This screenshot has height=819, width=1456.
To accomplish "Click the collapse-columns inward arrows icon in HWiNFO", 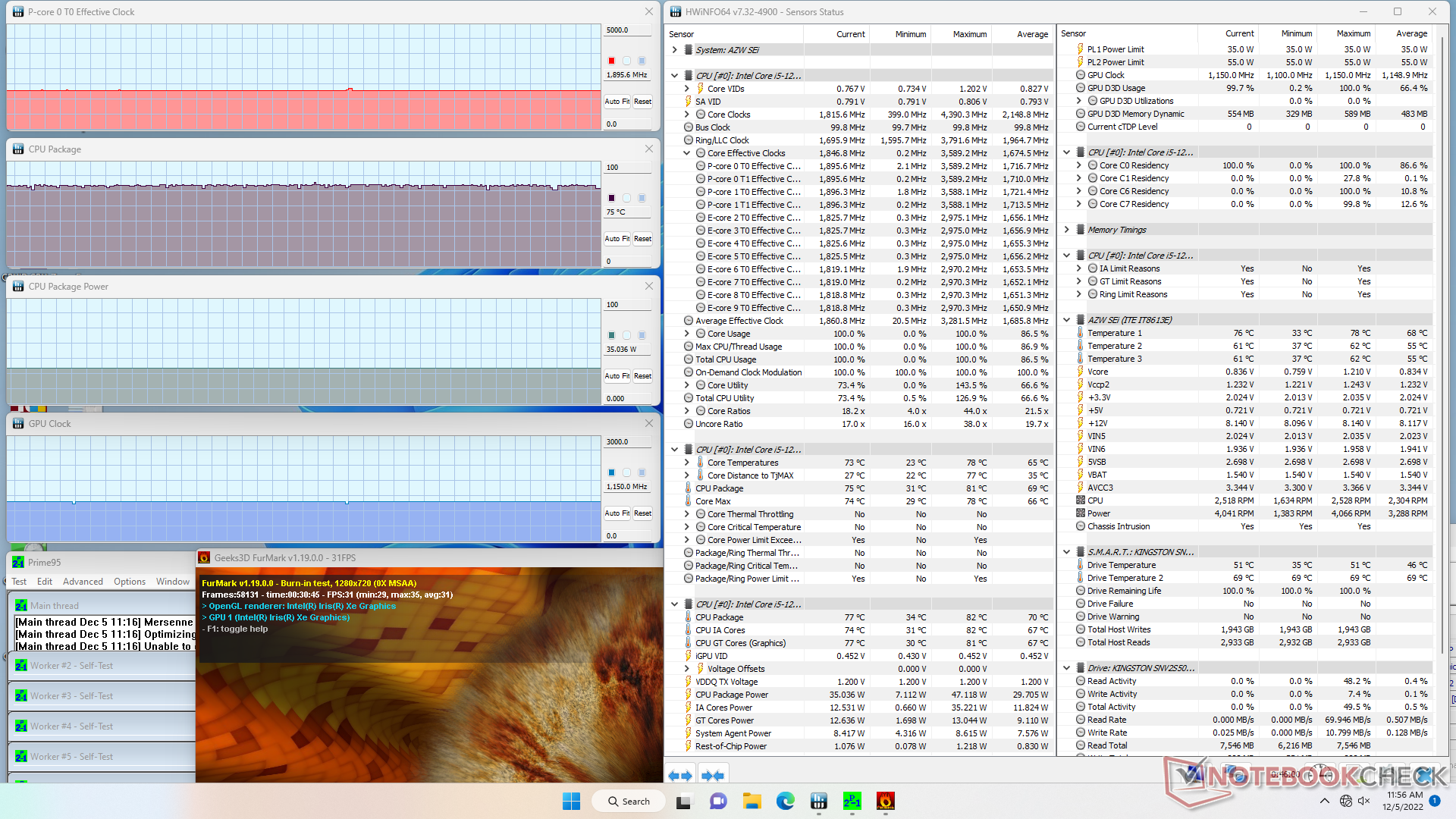I will (x=713, y=776).
